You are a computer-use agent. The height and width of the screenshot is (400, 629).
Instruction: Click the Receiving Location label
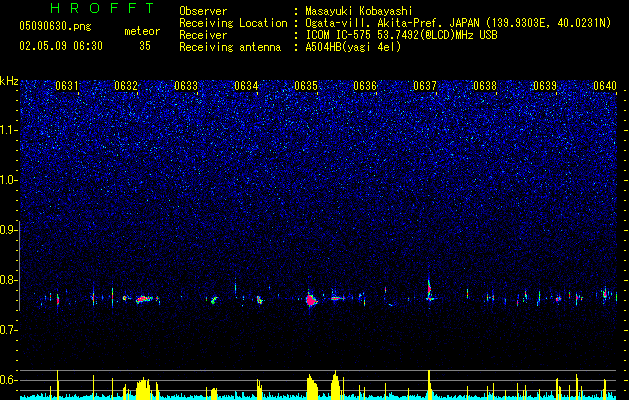(233, 23)
